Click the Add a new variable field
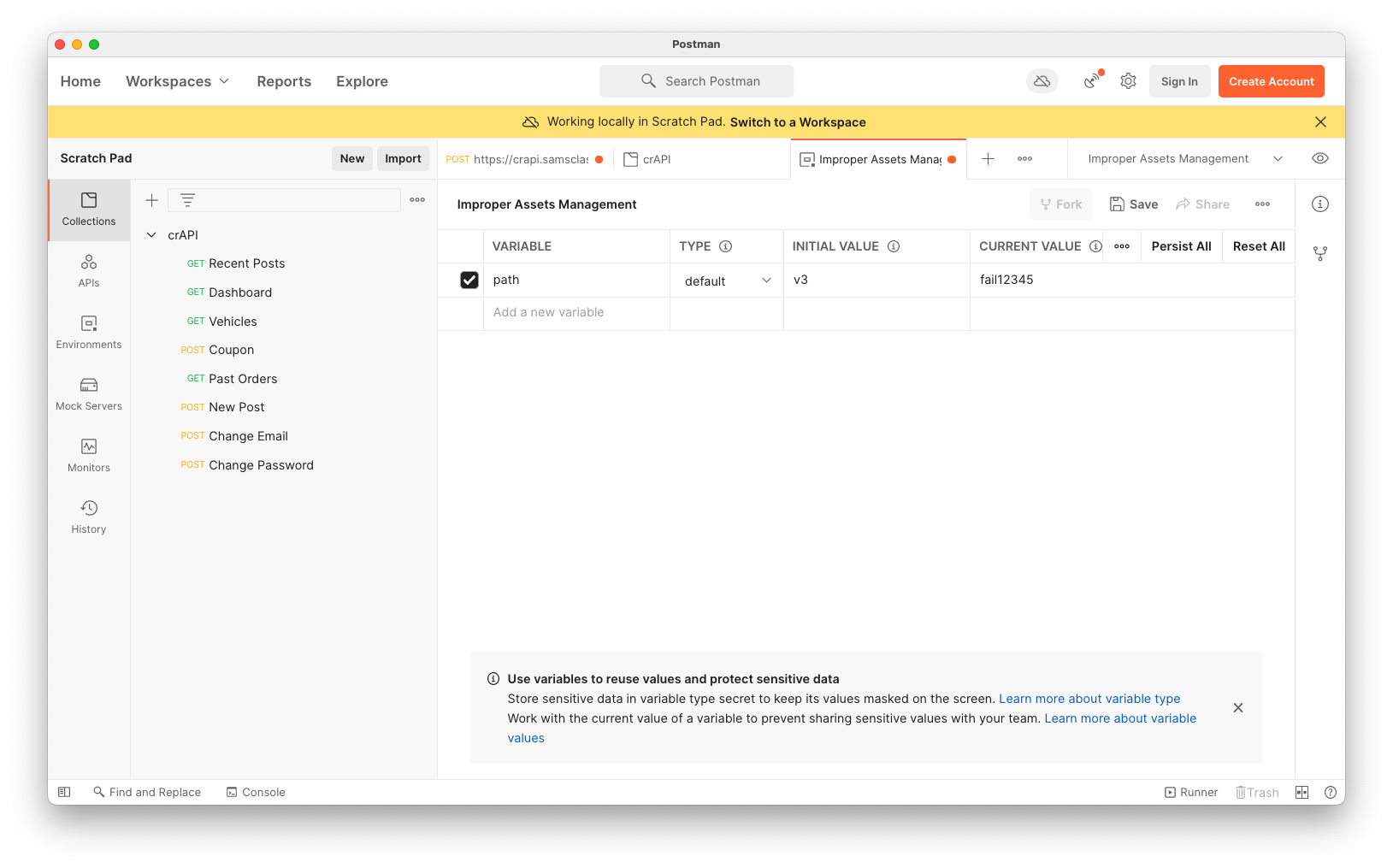 [x=576, y=313]
